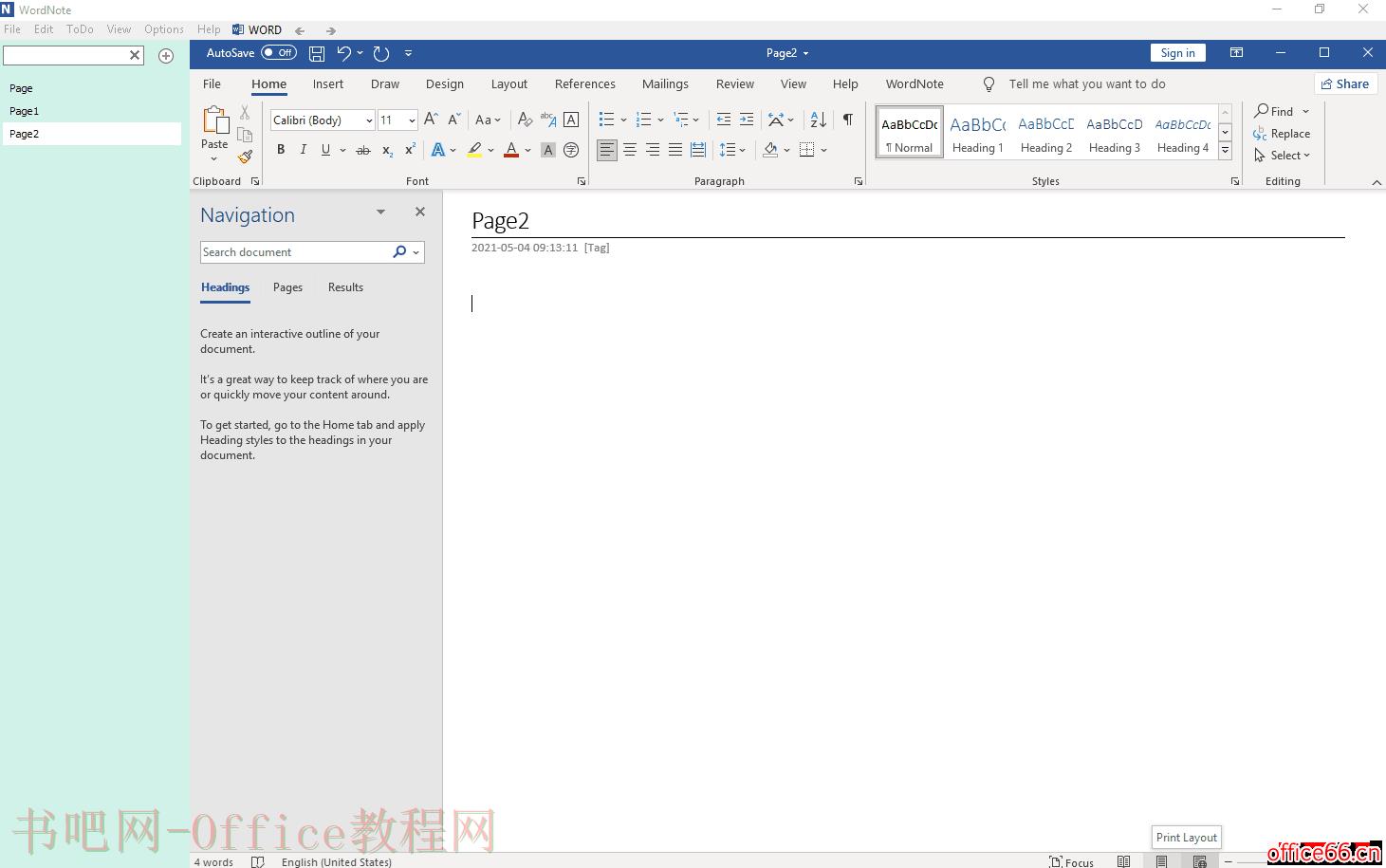Undo the last action
Image resolution: width=1386 pixels, height=868 pixels.
click(343, 53)
